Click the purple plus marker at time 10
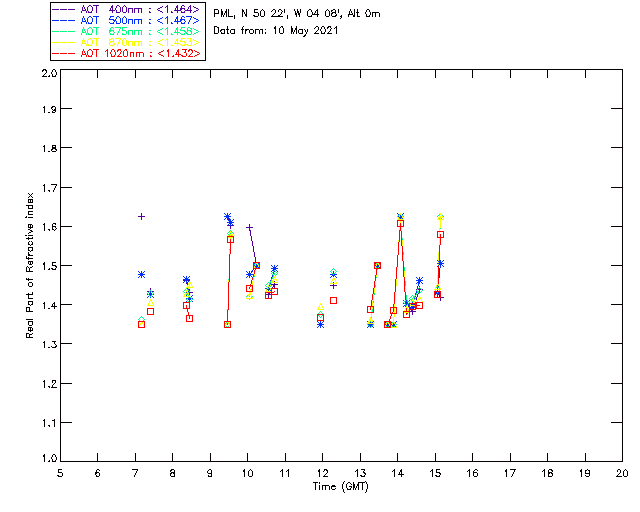 click(249, 228)
